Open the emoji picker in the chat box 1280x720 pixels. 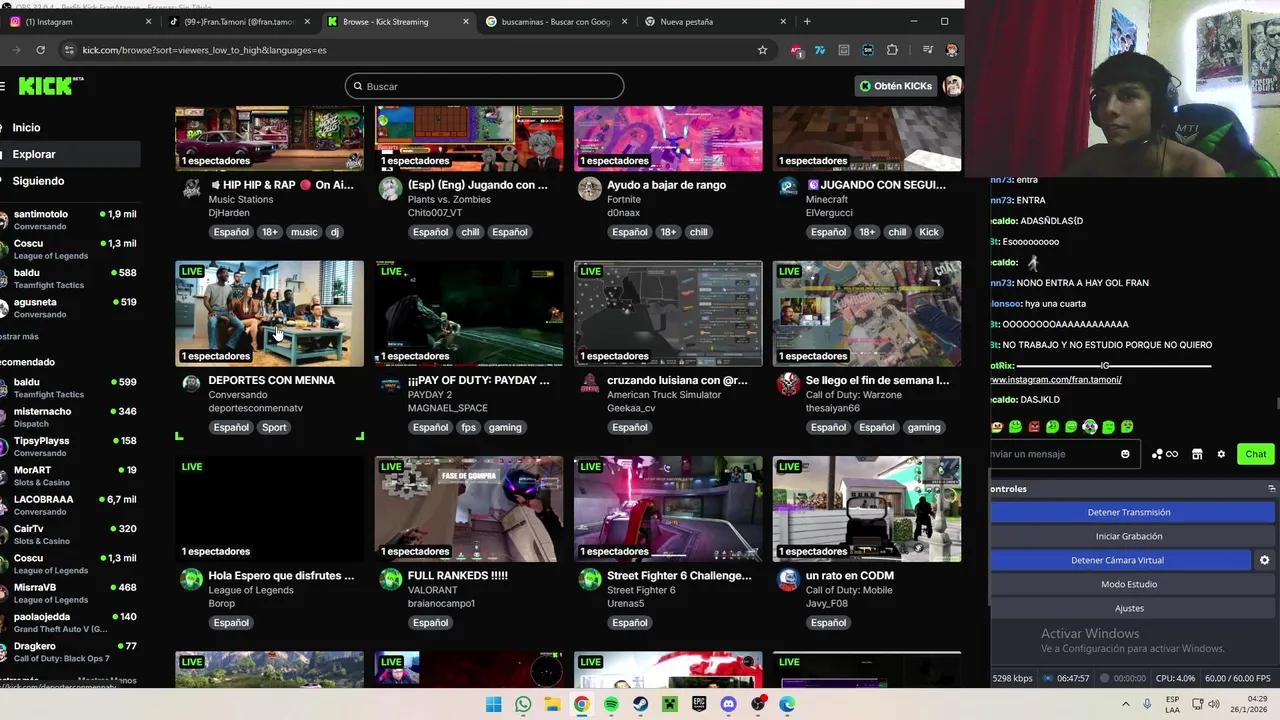click(1125, 454)
